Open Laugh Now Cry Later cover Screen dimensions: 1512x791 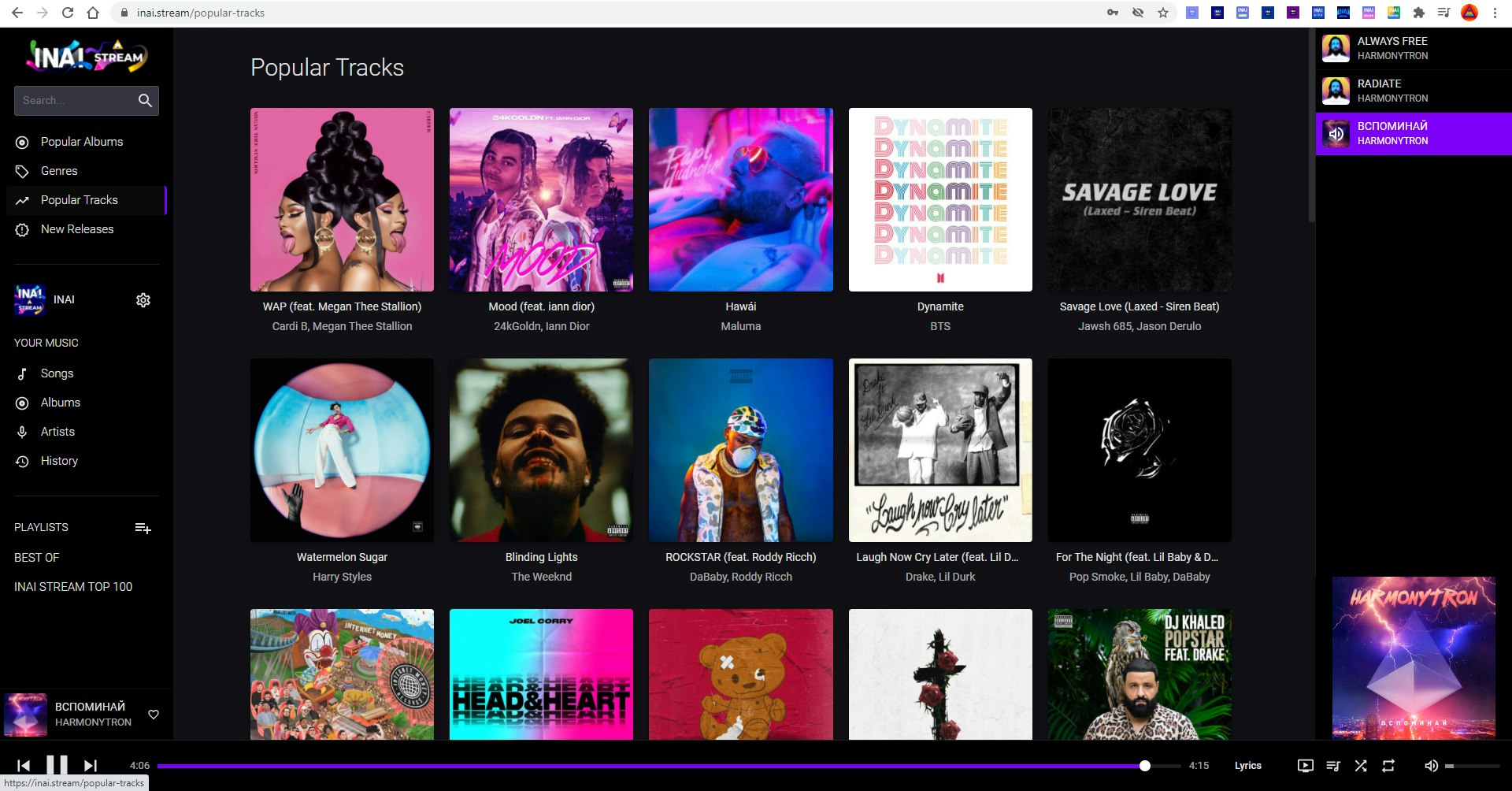point(940,450)
